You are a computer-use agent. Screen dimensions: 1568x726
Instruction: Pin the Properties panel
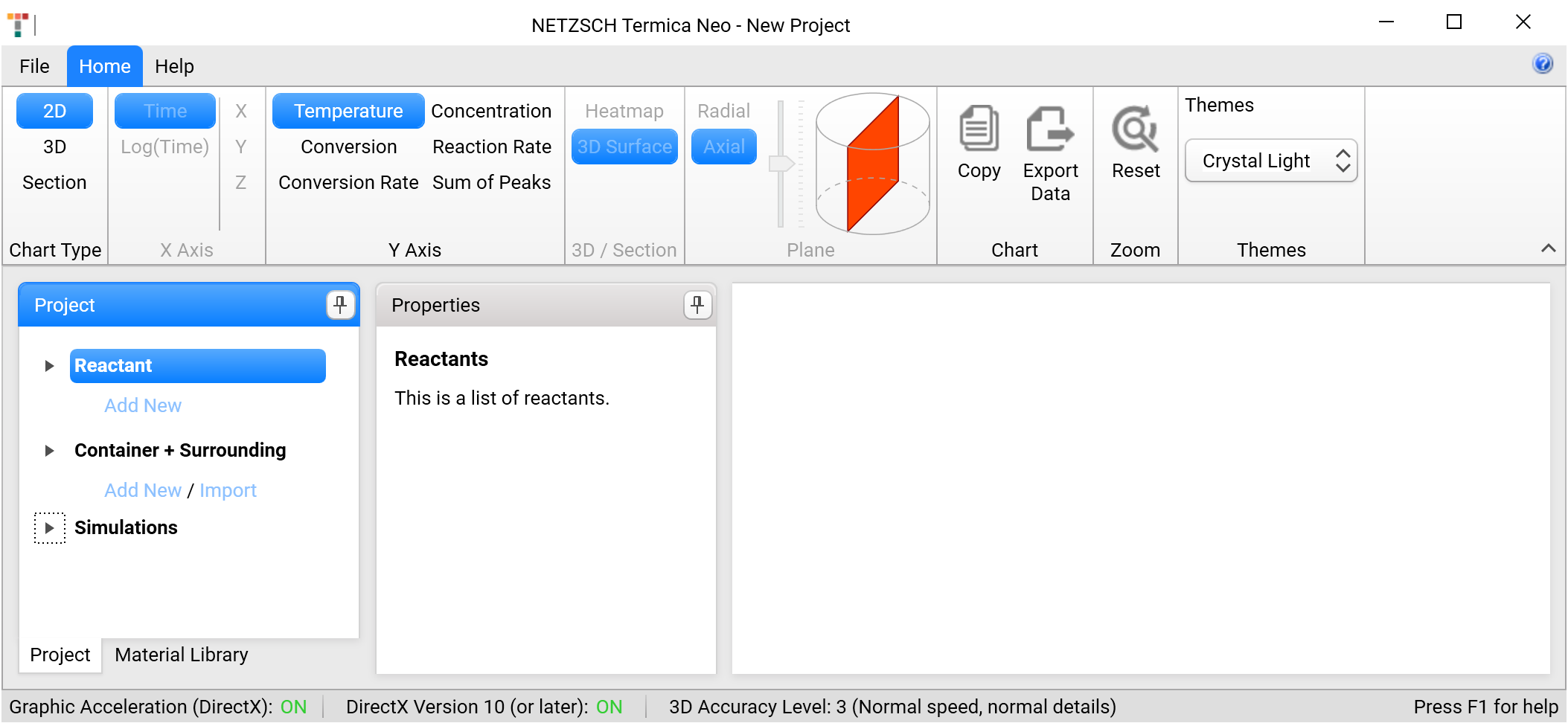point(697,305)
